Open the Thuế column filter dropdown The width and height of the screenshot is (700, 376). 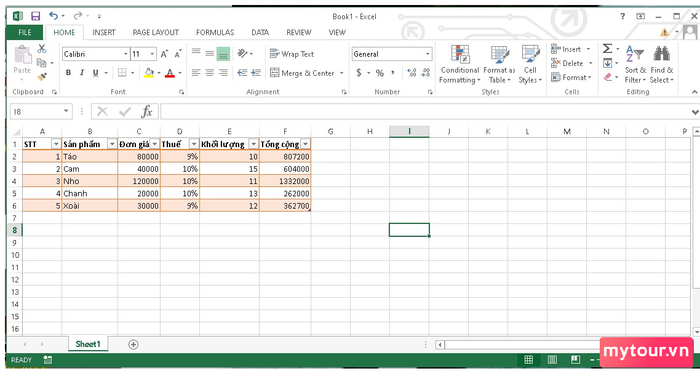point(194,144)
